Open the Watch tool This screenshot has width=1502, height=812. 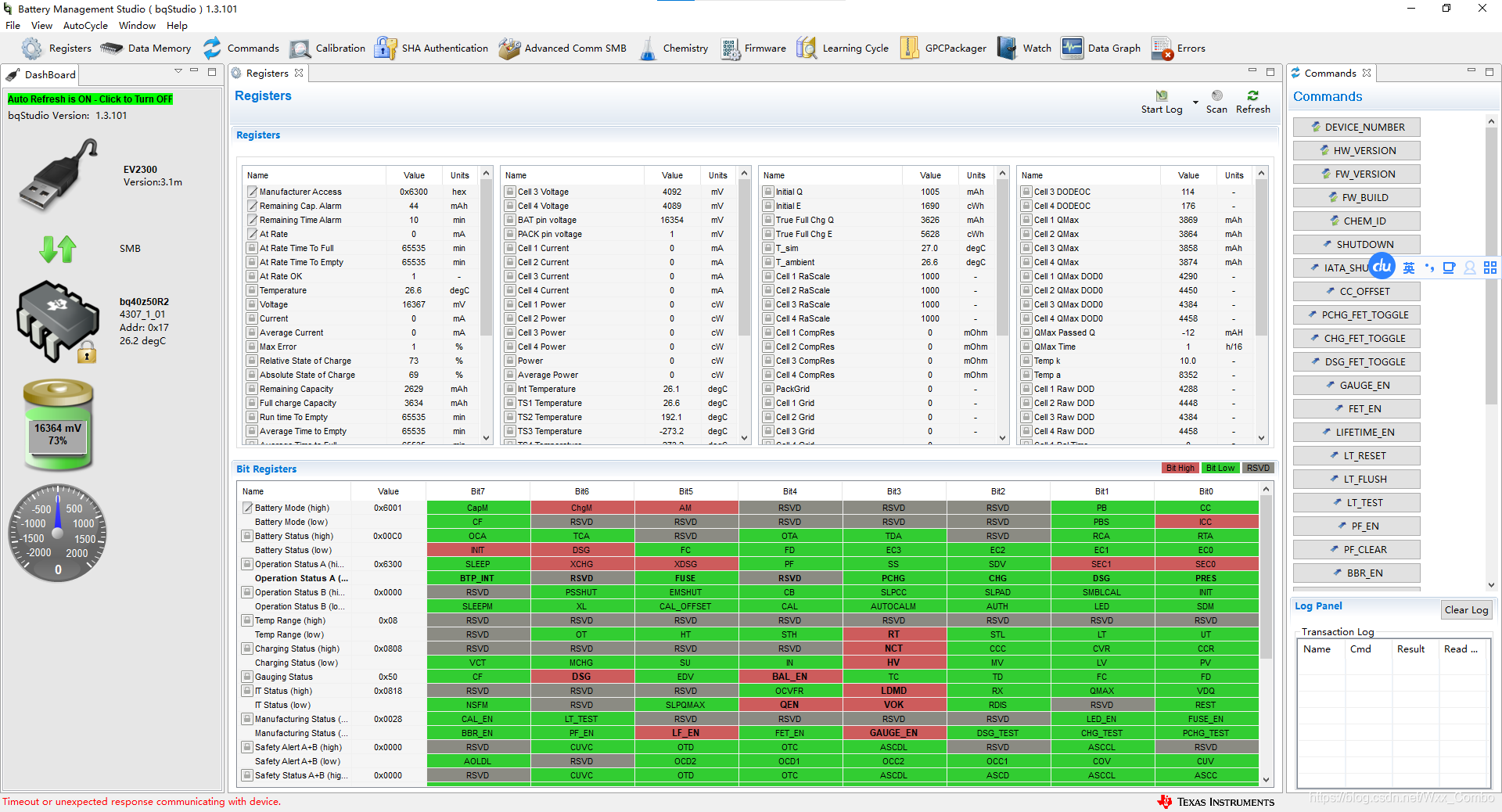click(x=1025, y=49)
